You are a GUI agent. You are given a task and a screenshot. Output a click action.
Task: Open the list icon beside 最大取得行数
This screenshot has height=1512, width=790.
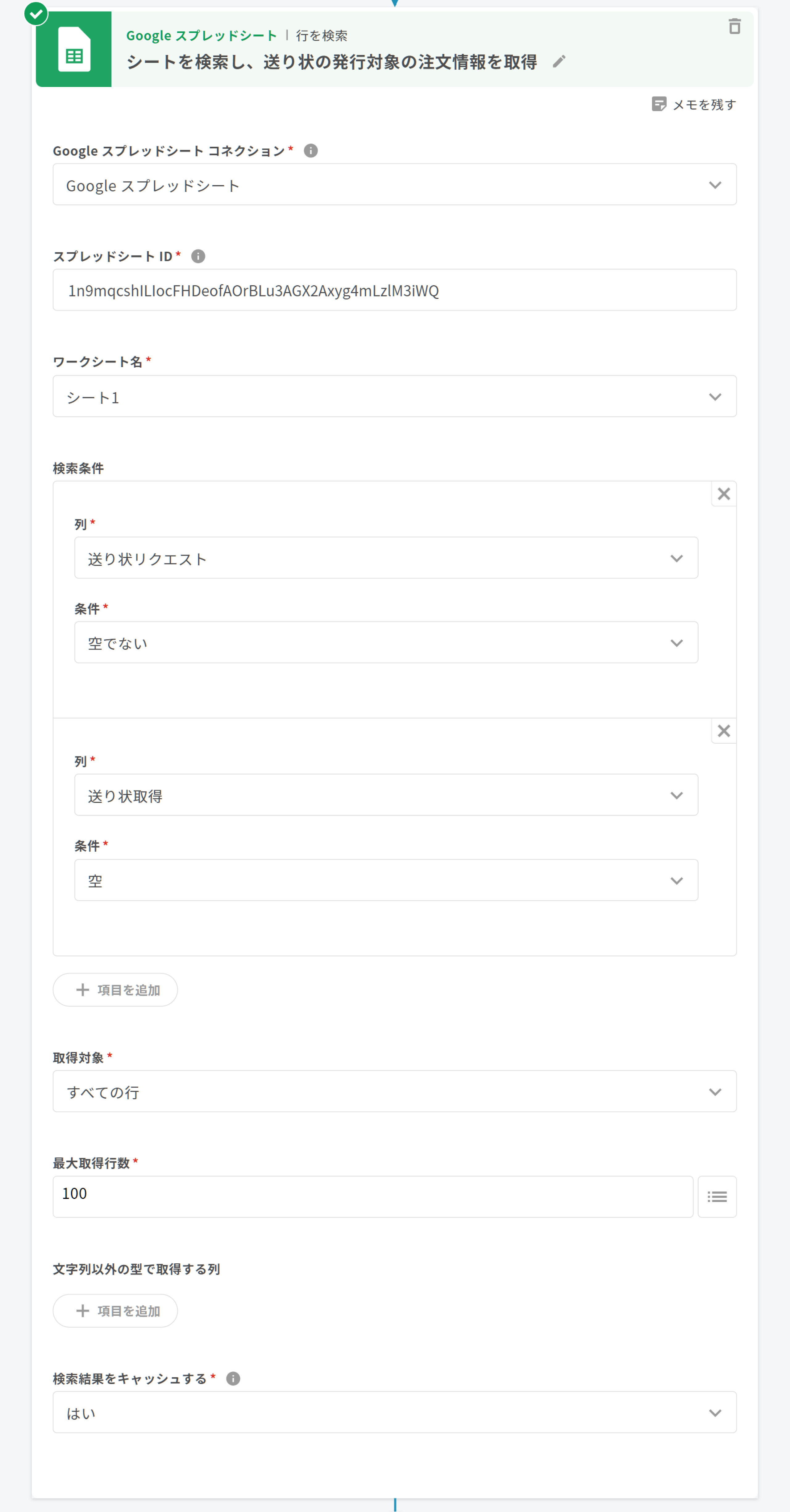point(717,1196)
